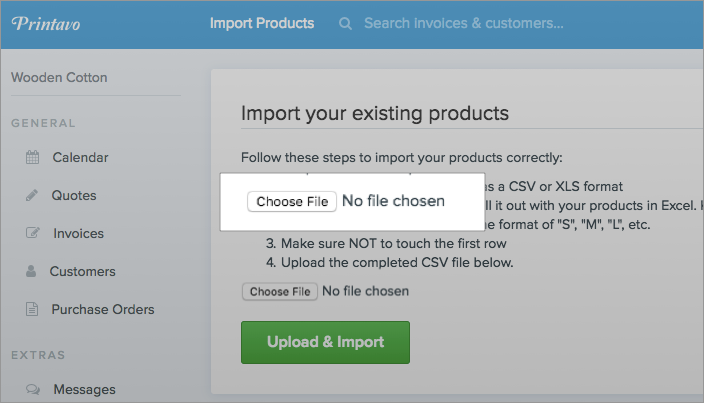Screen dimensions: 704x403
Task: Click the Import Products header title
Action: (262, 23)
